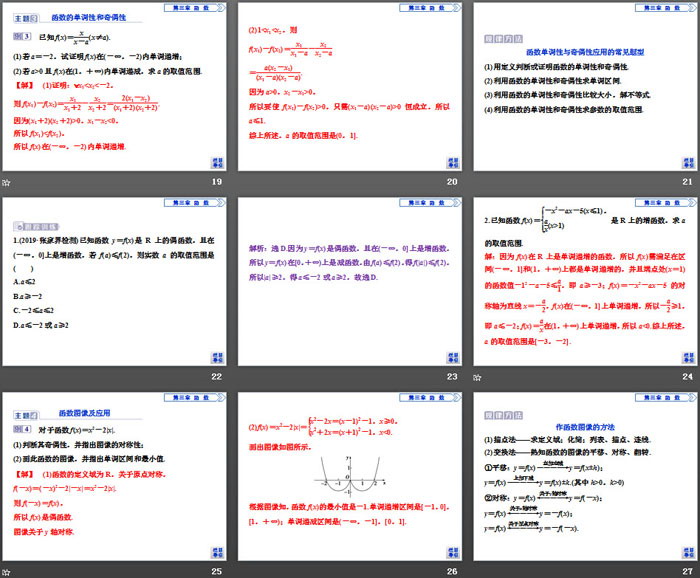Click the animation star under slide 22
This screenshot has height=578, width=700.
pos(7,376)
